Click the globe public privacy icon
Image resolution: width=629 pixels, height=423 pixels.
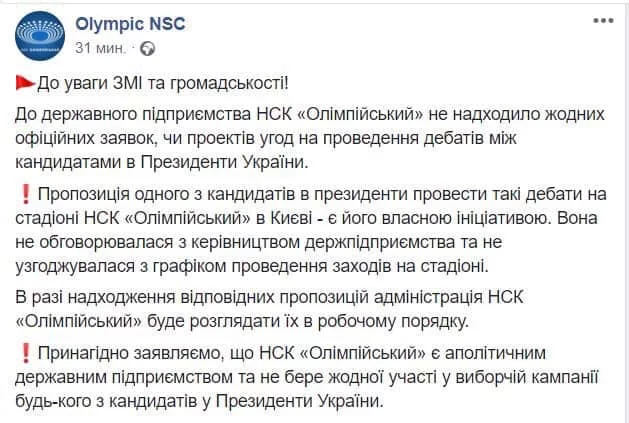tap(148, 49)
